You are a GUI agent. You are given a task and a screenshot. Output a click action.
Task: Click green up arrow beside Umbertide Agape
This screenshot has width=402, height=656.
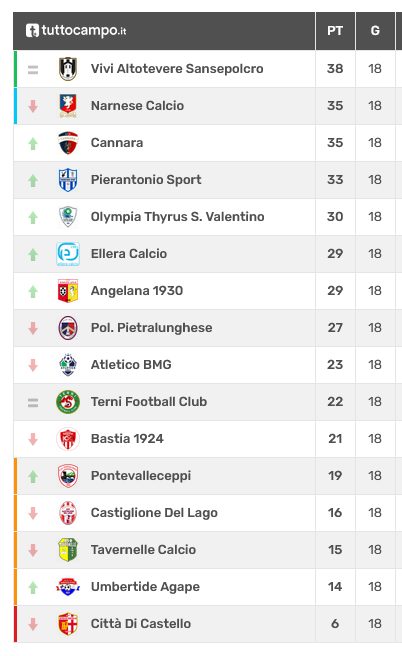[x=33, y=587]
